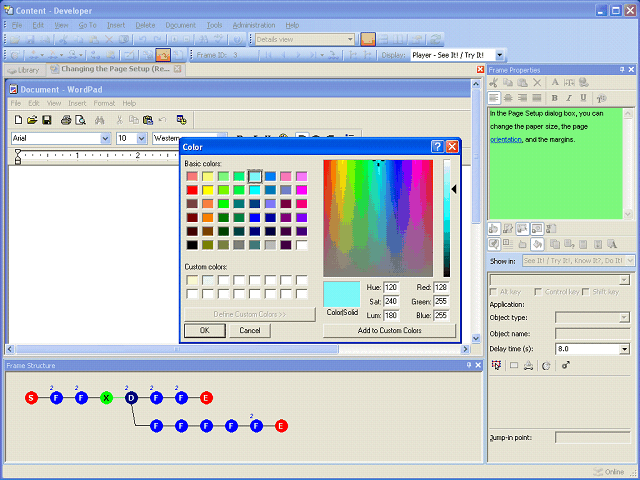640x480 pixels.
Task: Open the Delay time dropdown showing 8.0
Action: 624,349
